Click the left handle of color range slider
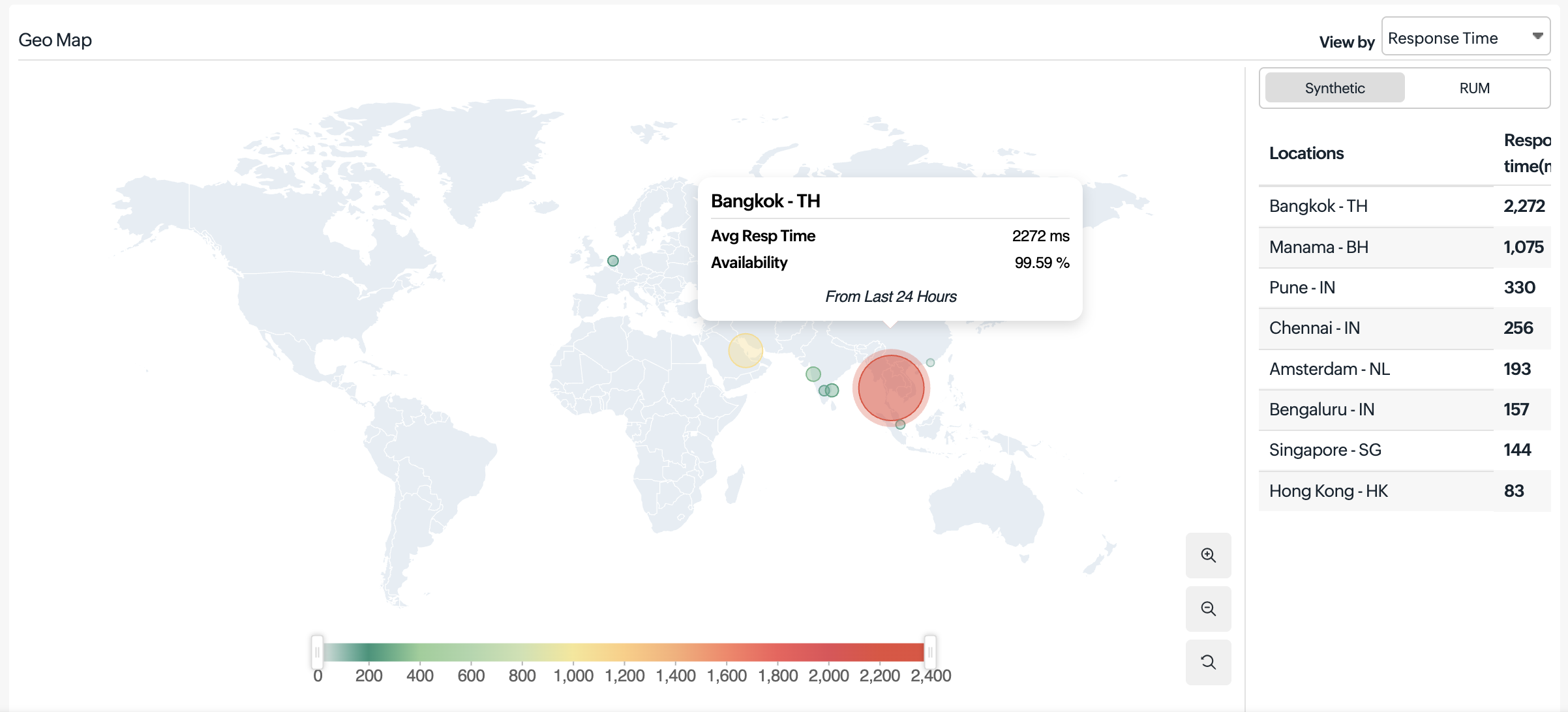The image size is (1568, 712). pyautogui.click(x=317, y=651)
